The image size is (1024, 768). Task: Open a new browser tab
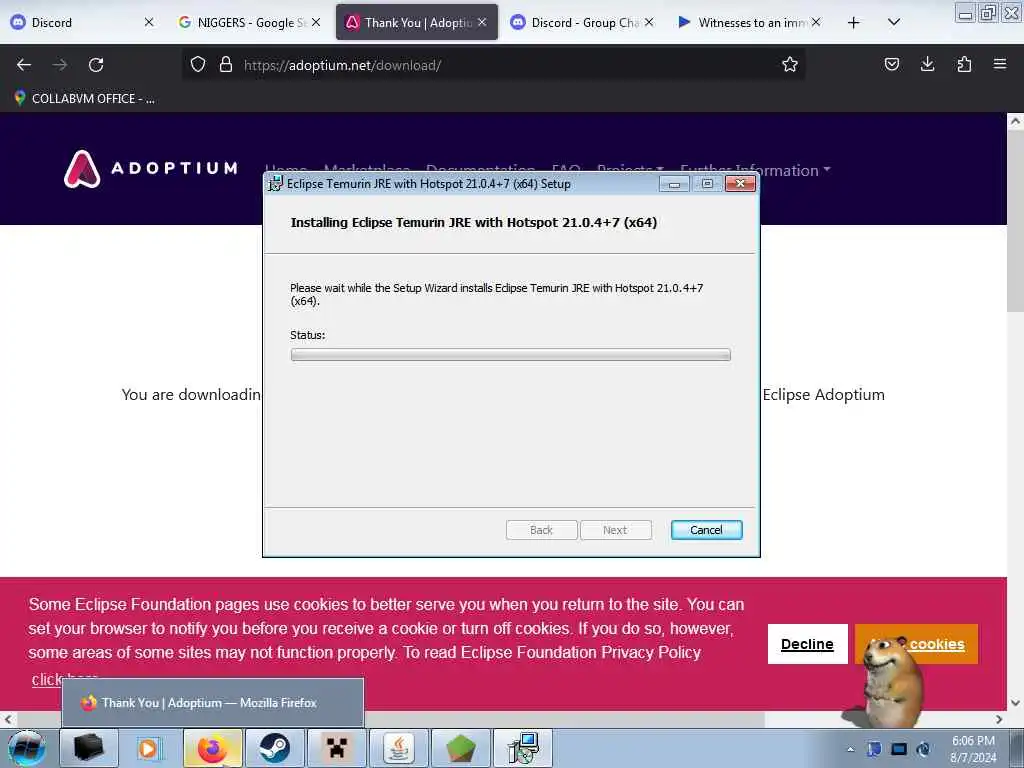click(853, 23)
